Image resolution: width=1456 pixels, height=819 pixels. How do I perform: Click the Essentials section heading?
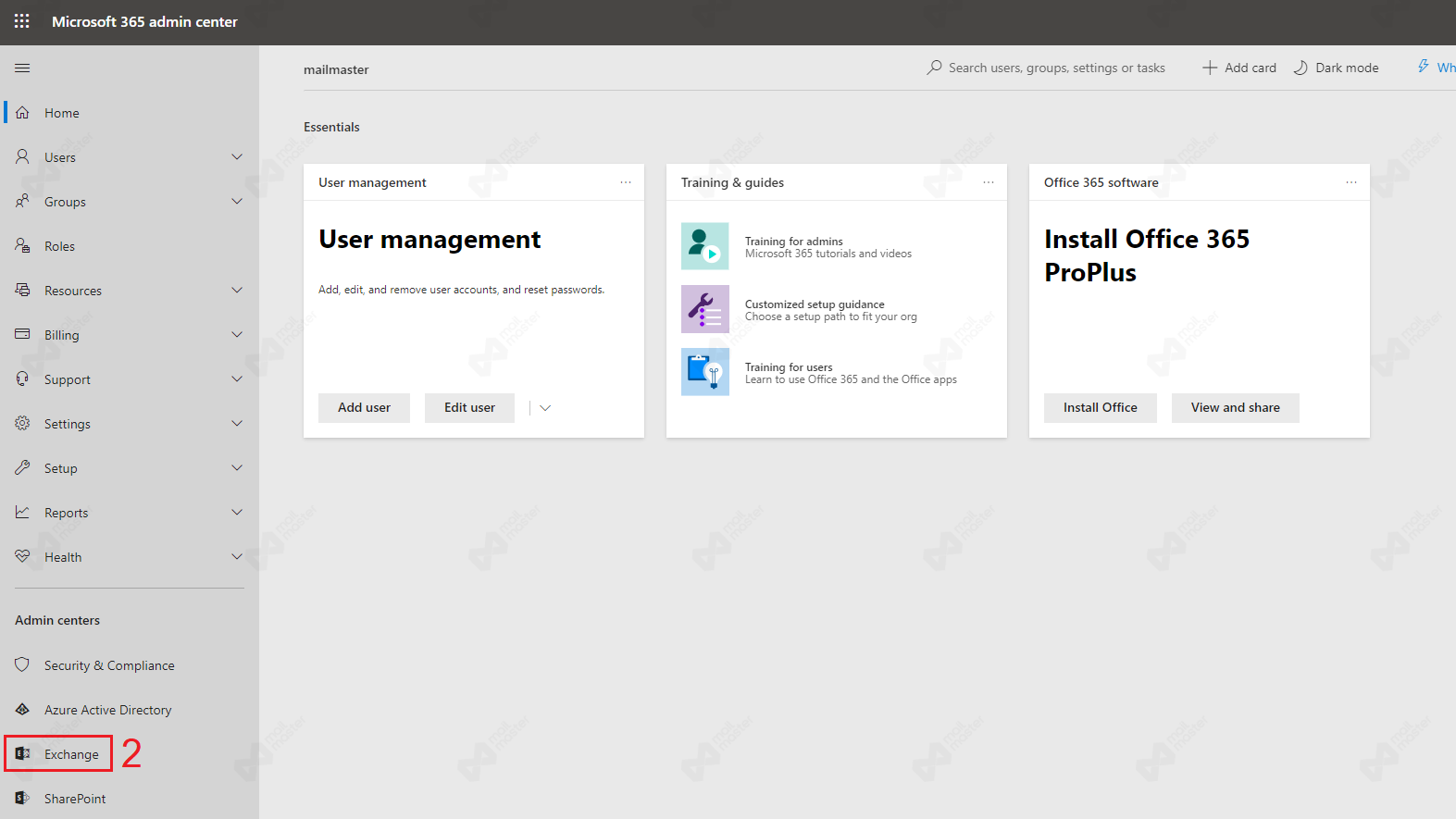click(x=331, y=127)
